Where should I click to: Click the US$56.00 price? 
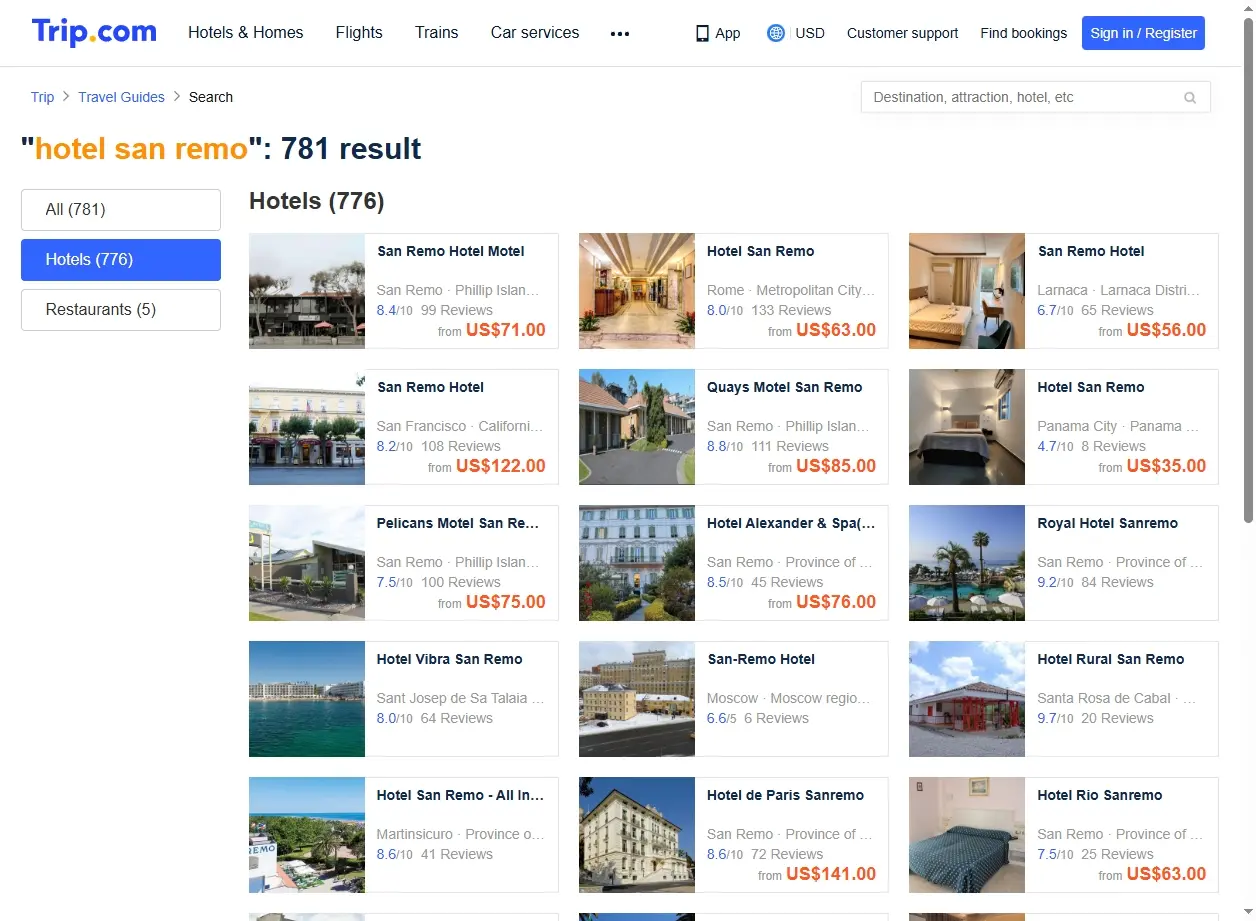tap(1166, 330)
